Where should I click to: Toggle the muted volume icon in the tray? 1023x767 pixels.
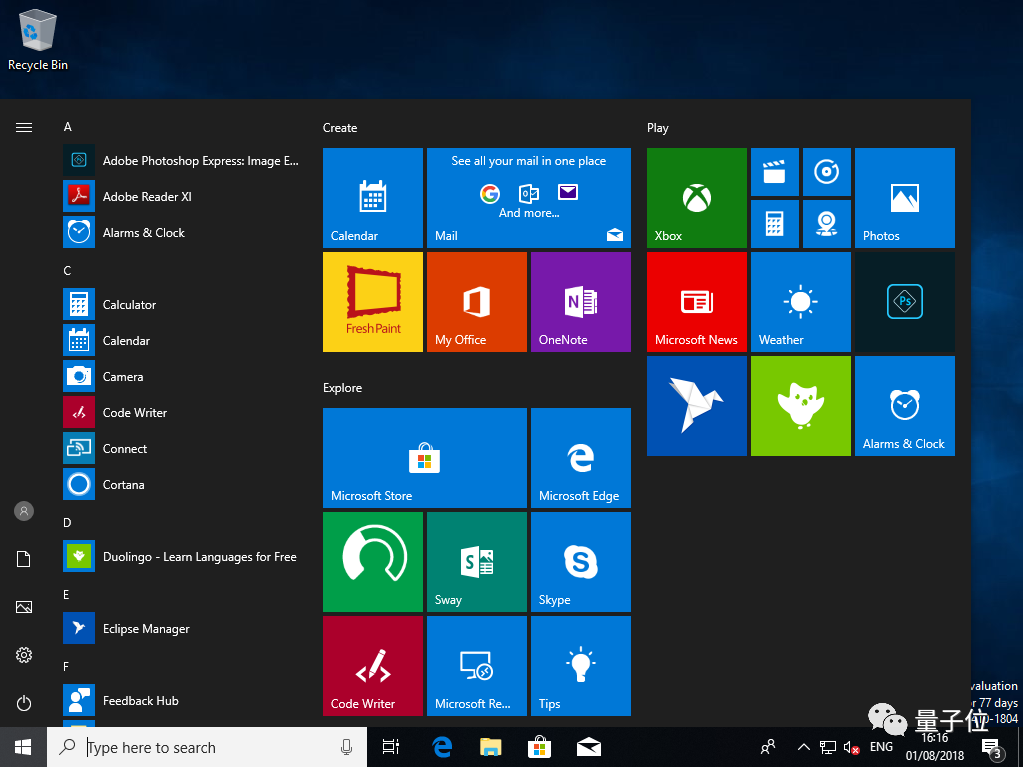[x=852, y=747]
